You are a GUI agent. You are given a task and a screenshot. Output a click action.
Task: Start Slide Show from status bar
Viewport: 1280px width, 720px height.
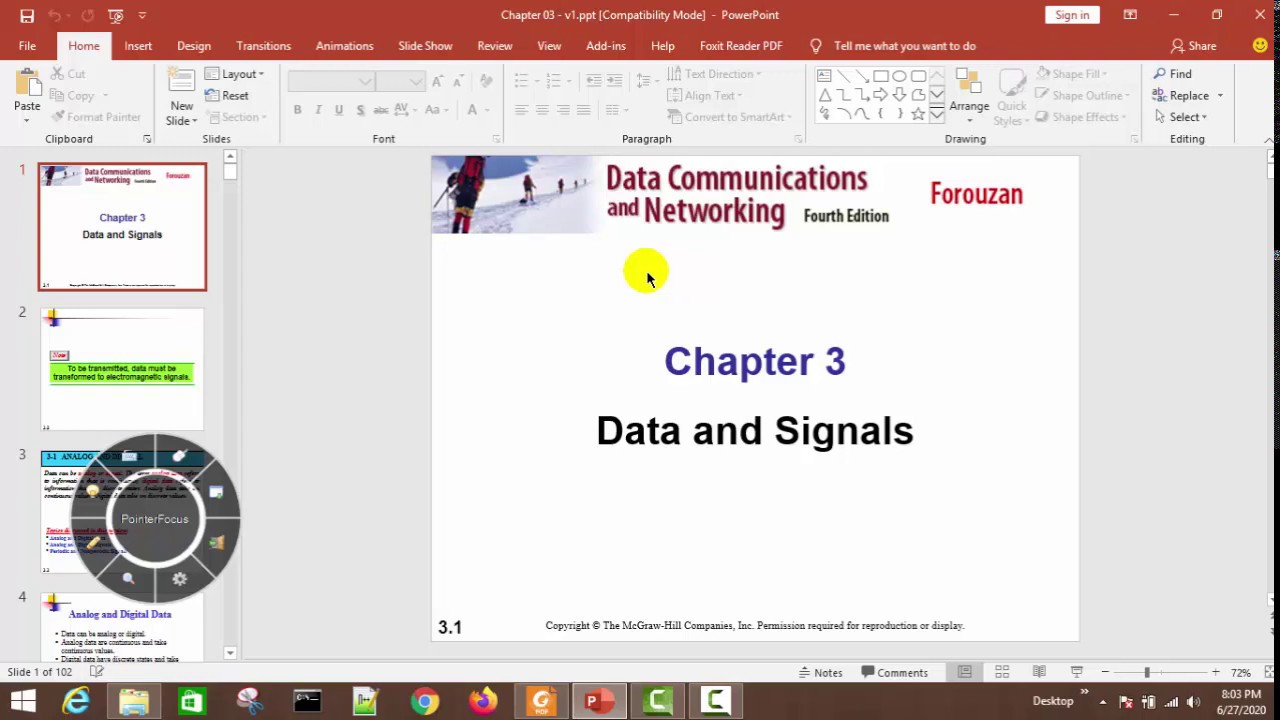coord(1077,672)
